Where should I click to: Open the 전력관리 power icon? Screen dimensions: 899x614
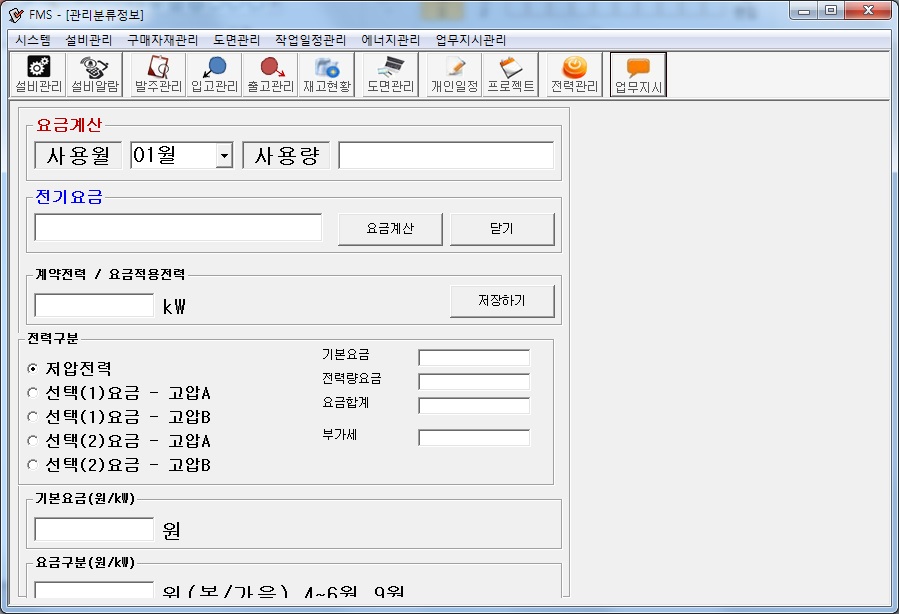[x=575, y=75]
